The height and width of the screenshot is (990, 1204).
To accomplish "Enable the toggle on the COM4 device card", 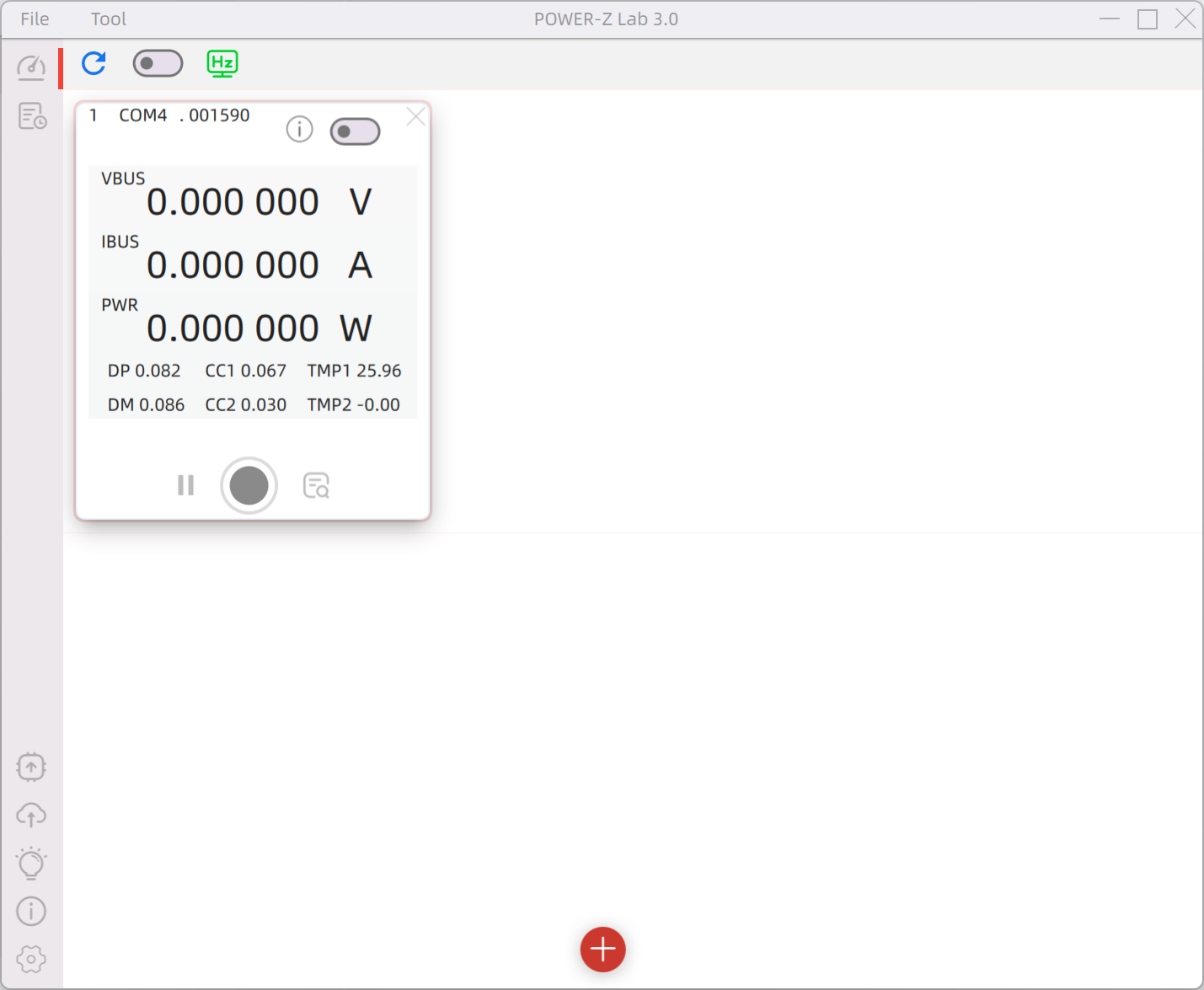I will pyautogui.click(x=355, y=131).
